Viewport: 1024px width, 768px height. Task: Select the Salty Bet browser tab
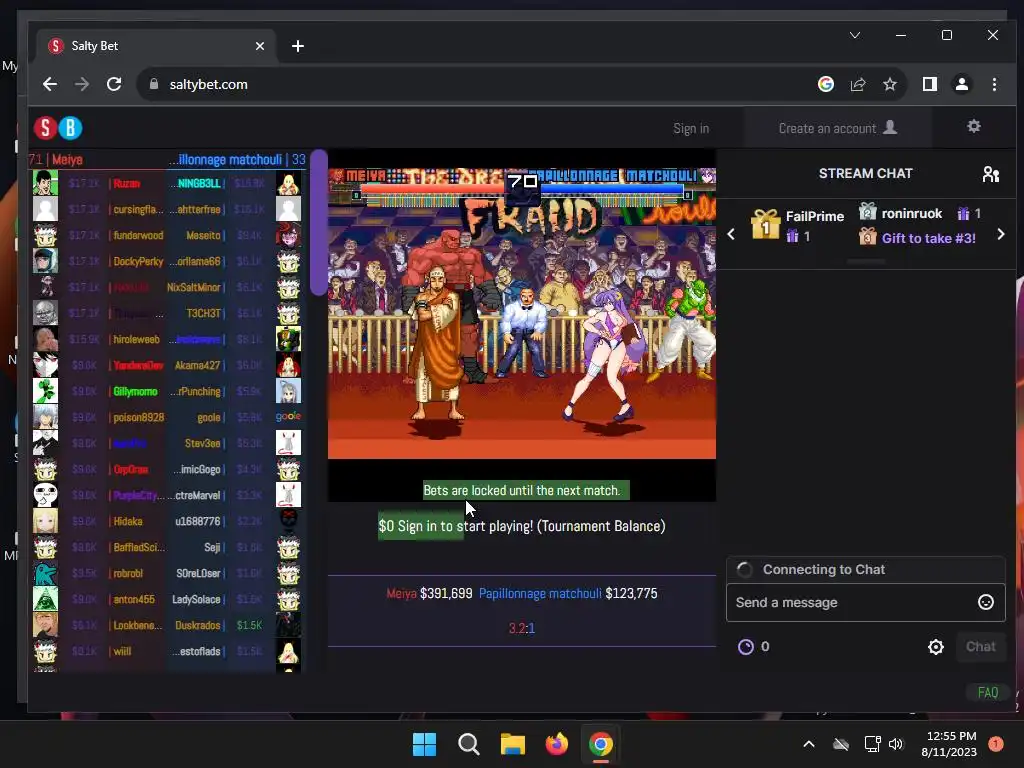(157, 46)
